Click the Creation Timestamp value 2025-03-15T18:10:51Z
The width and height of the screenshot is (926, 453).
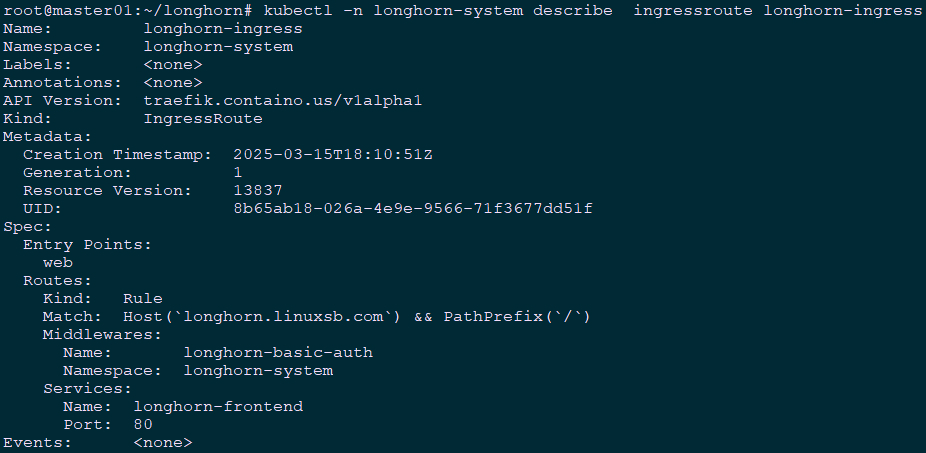(332, 155)
